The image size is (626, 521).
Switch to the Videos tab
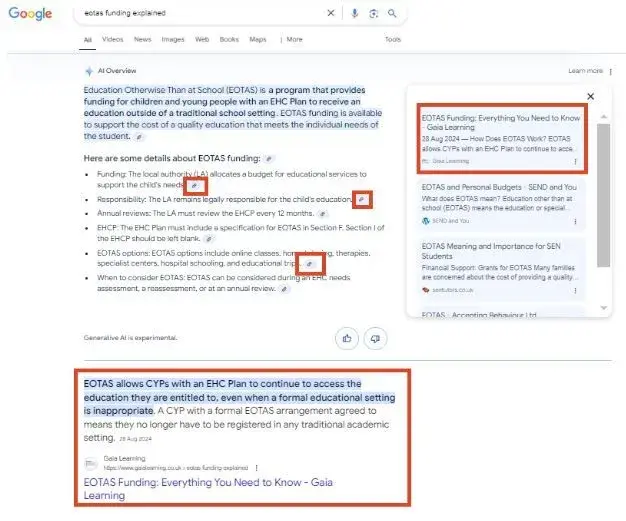coord(113,40)
